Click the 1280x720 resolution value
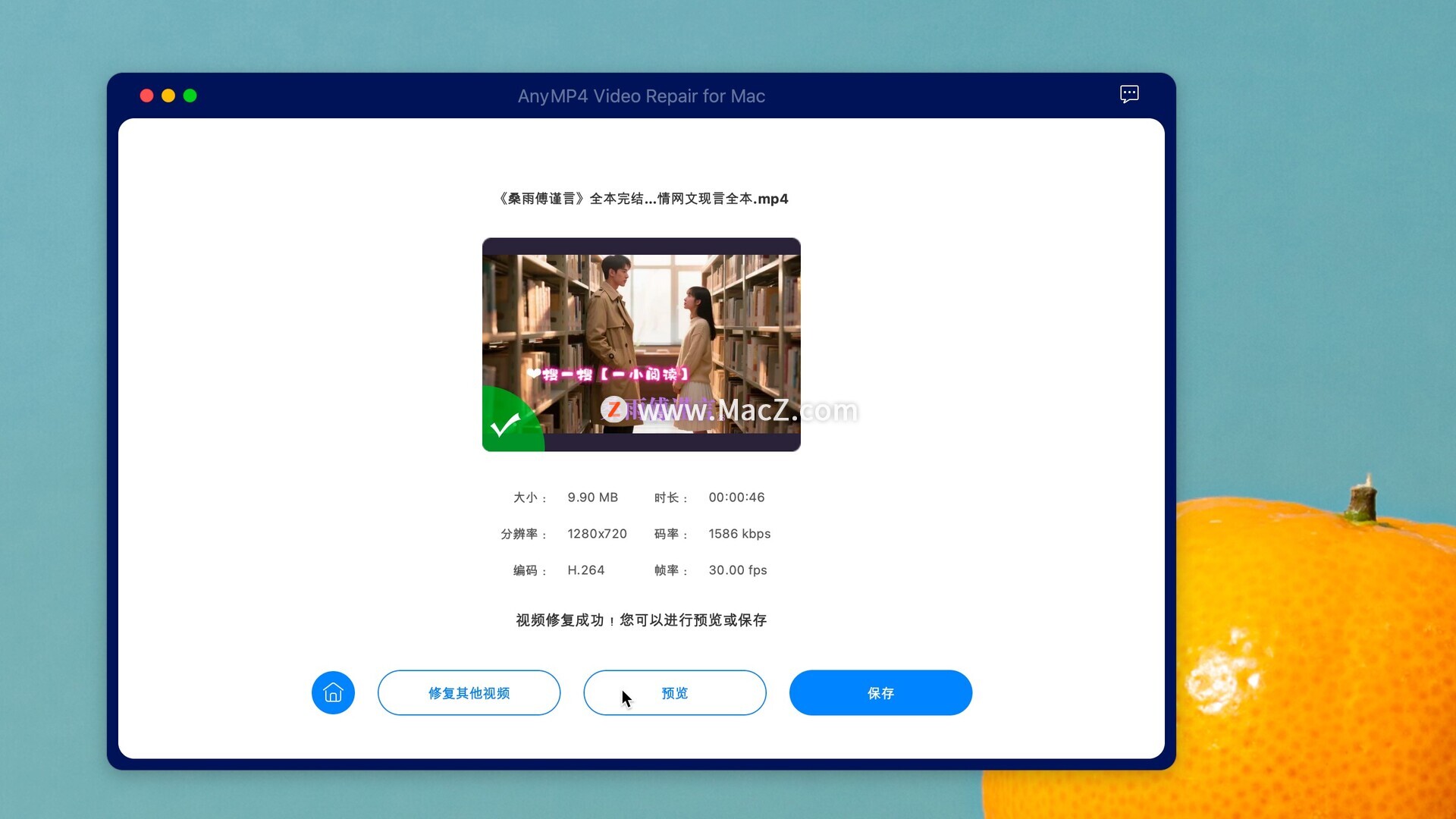1456x819 pixels. tap(597, 534)
